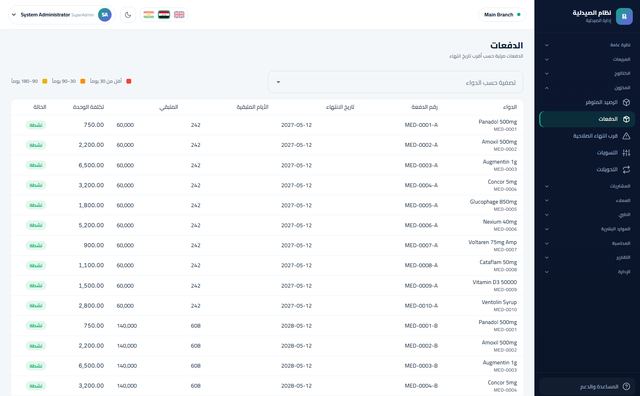Click the Augmentin 1g row with MED-0003-A
Image resolution: width=640 pixels, height=396 pixels.
click(267, 165)
